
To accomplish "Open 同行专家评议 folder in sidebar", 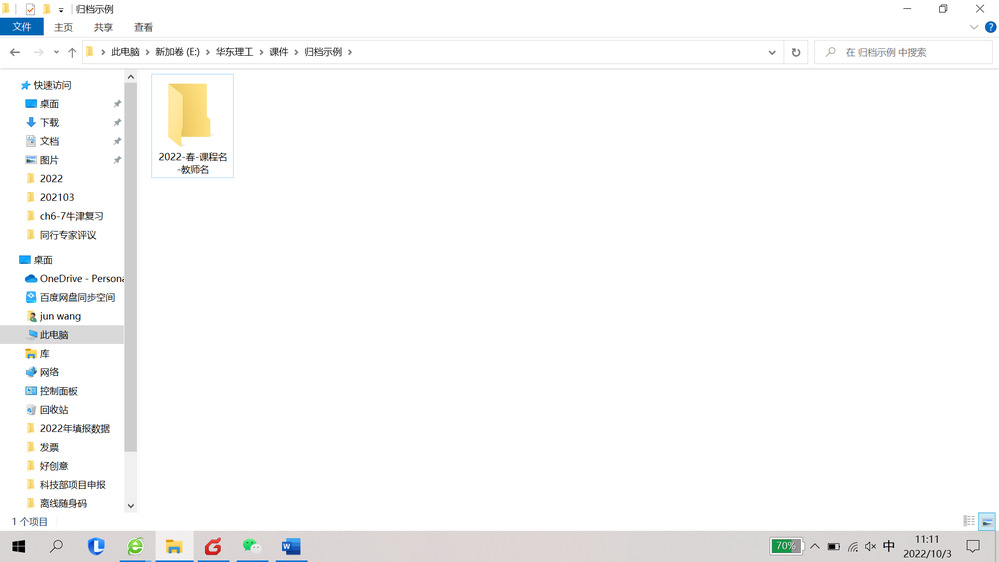I will 68,235.
